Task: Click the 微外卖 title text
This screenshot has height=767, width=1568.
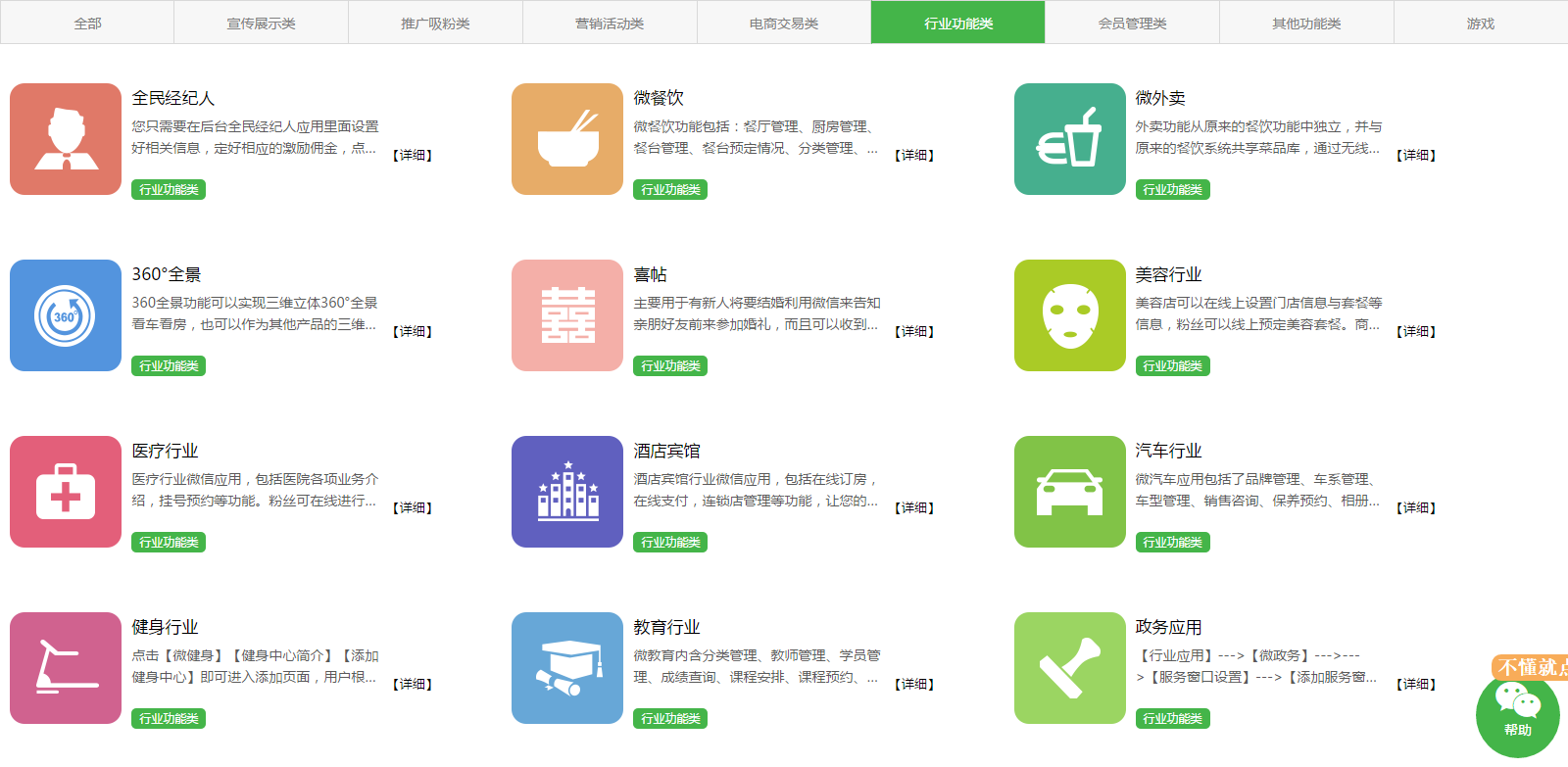Action: 1160,98
